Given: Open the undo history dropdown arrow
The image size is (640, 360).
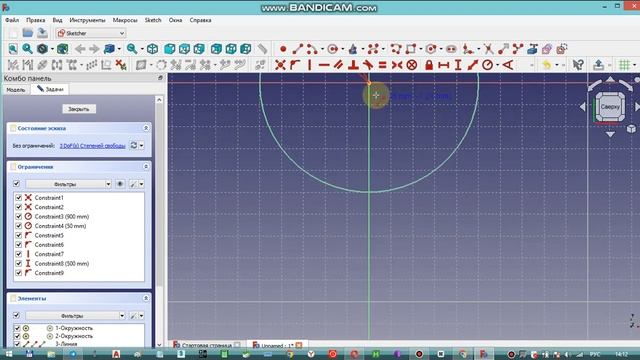Looking at the screenshot, I should click(x=557, y=65).
